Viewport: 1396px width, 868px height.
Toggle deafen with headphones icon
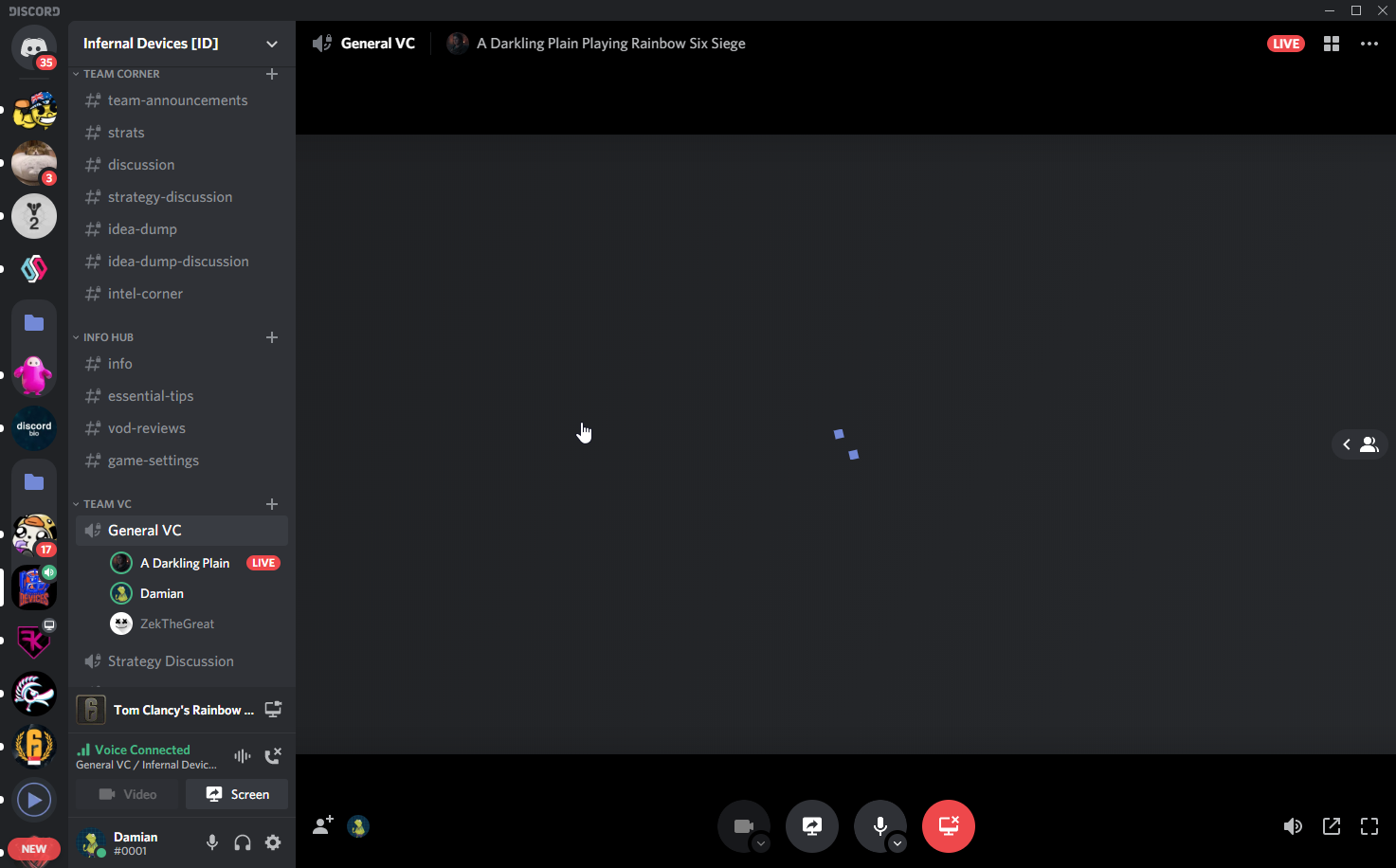click(243, 842)
